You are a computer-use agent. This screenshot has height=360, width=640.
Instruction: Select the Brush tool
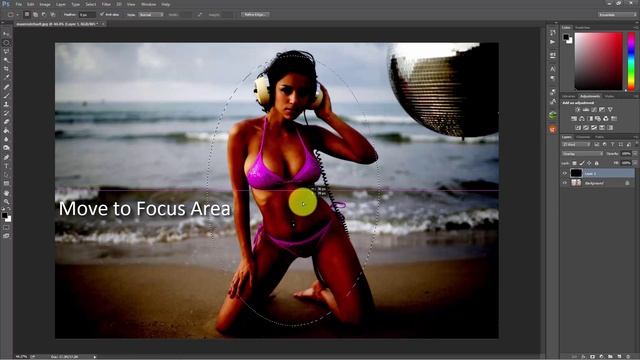click(6, 96)
